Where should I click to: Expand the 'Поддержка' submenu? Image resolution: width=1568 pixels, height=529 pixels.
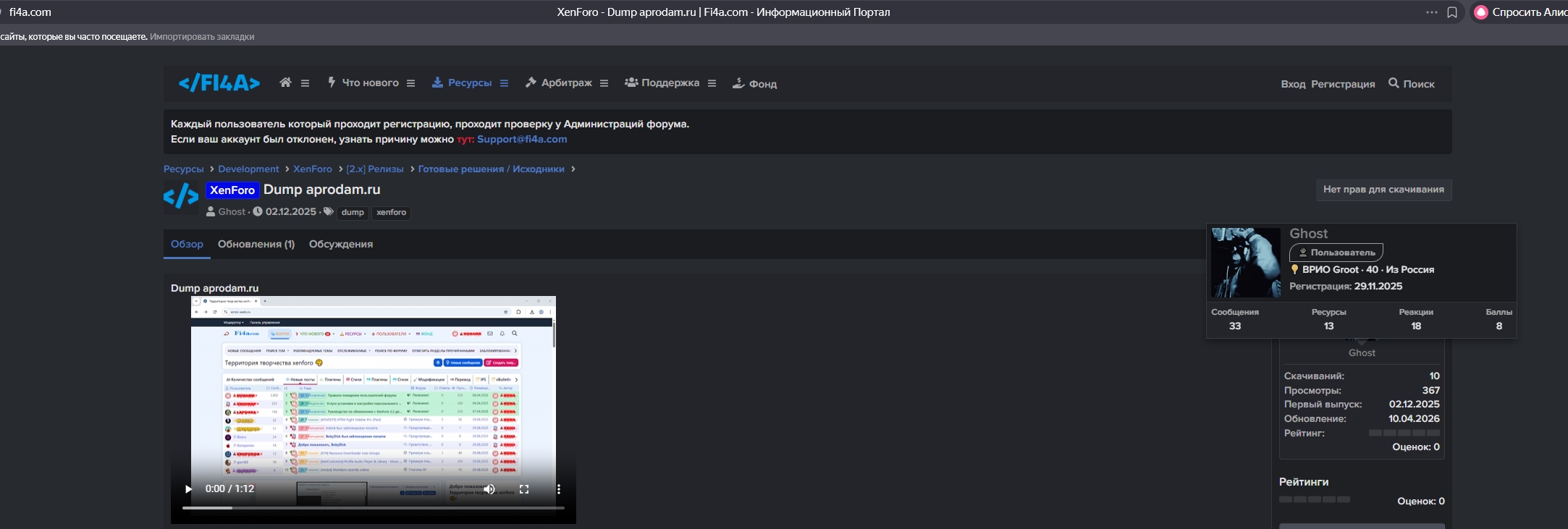(712, 83)
